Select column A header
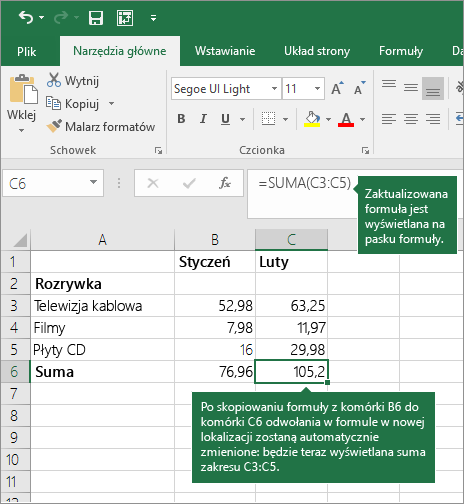This screenshot has height=504, width=464. click(102, 240)
